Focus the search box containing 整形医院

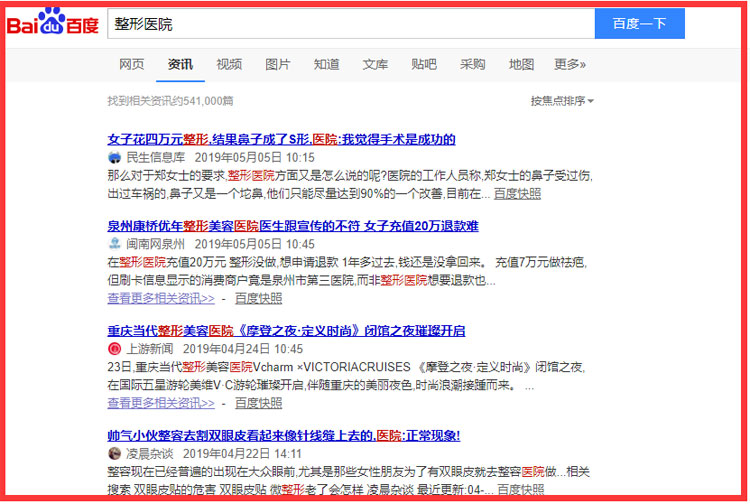coord(351,23)
